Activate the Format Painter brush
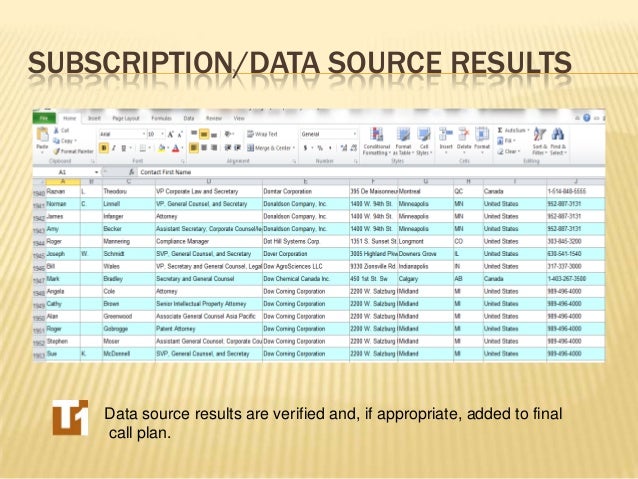Image resolution: width=638 pixels, height=479 pixels. point(57,151)
